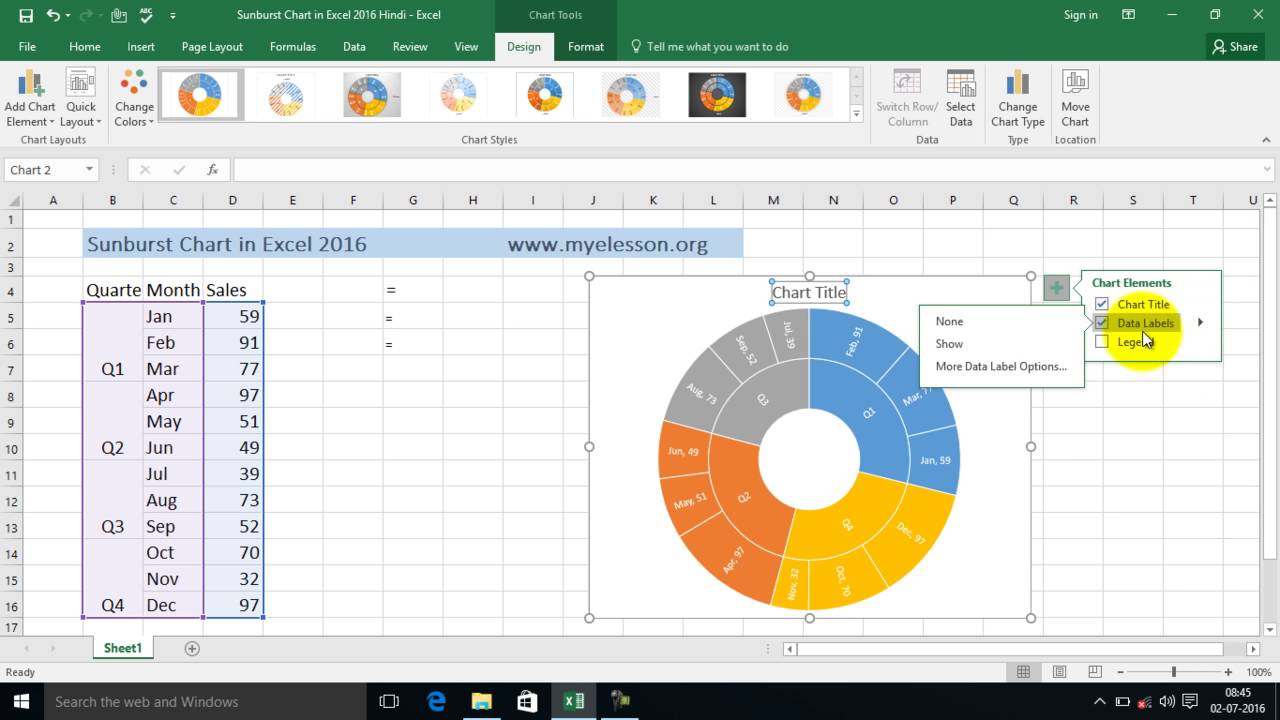Expand the formula bar chevron

click(x=1268, y=170)
